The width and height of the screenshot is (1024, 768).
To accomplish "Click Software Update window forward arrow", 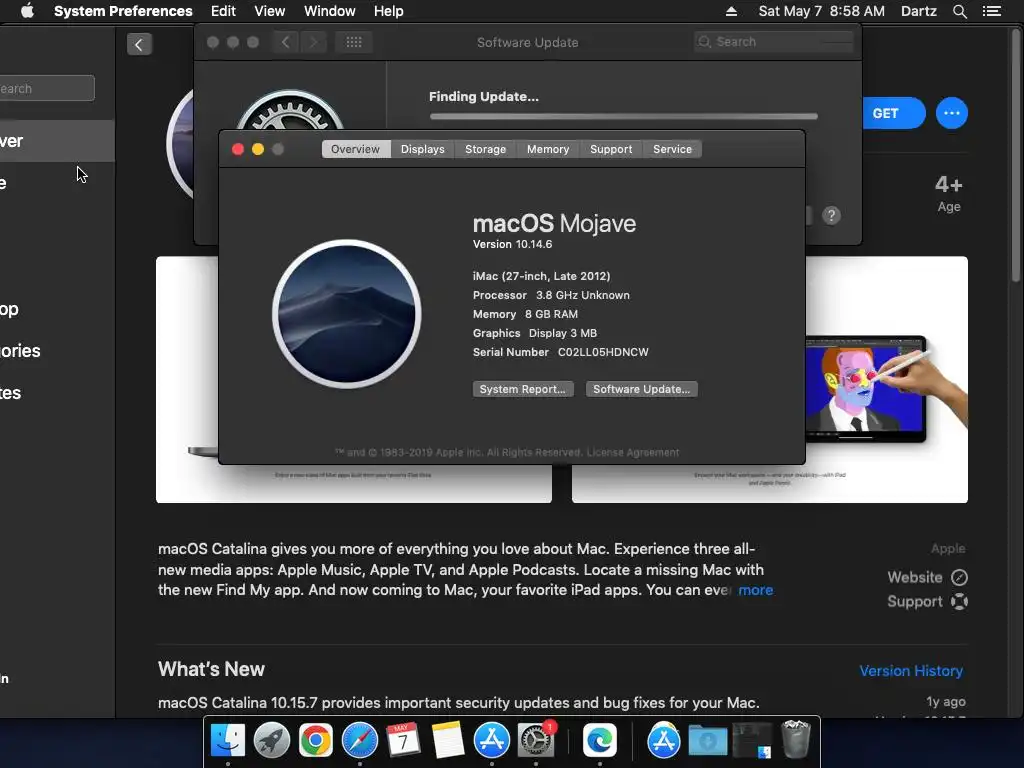I will pyautogui.click(x=313, y=42).
